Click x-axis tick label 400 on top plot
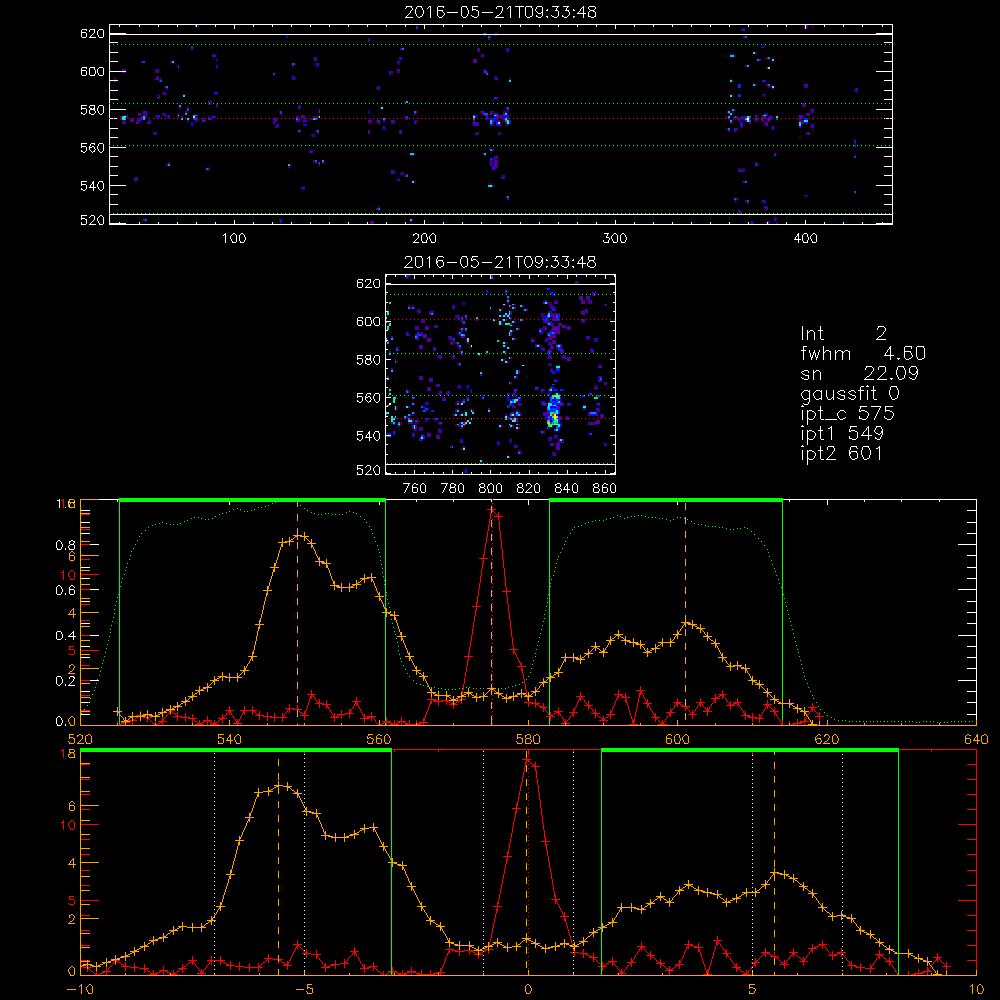Screen dimensions: 1000x1000 (805, 239)
